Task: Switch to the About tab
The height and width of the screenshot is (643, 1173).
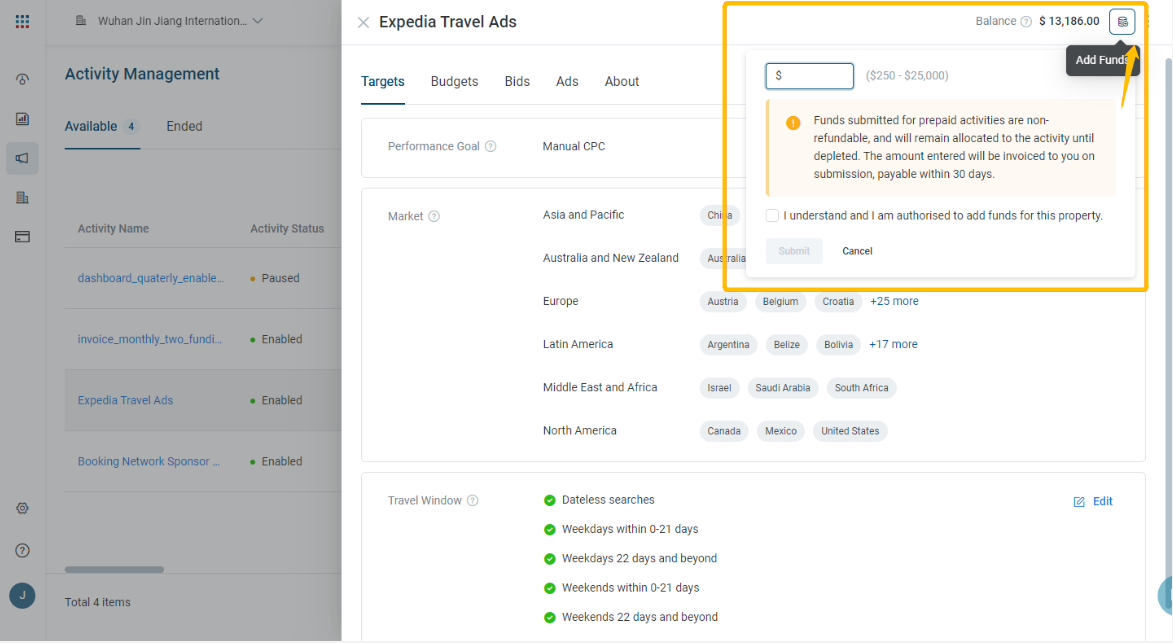Action: click(622, 81)
